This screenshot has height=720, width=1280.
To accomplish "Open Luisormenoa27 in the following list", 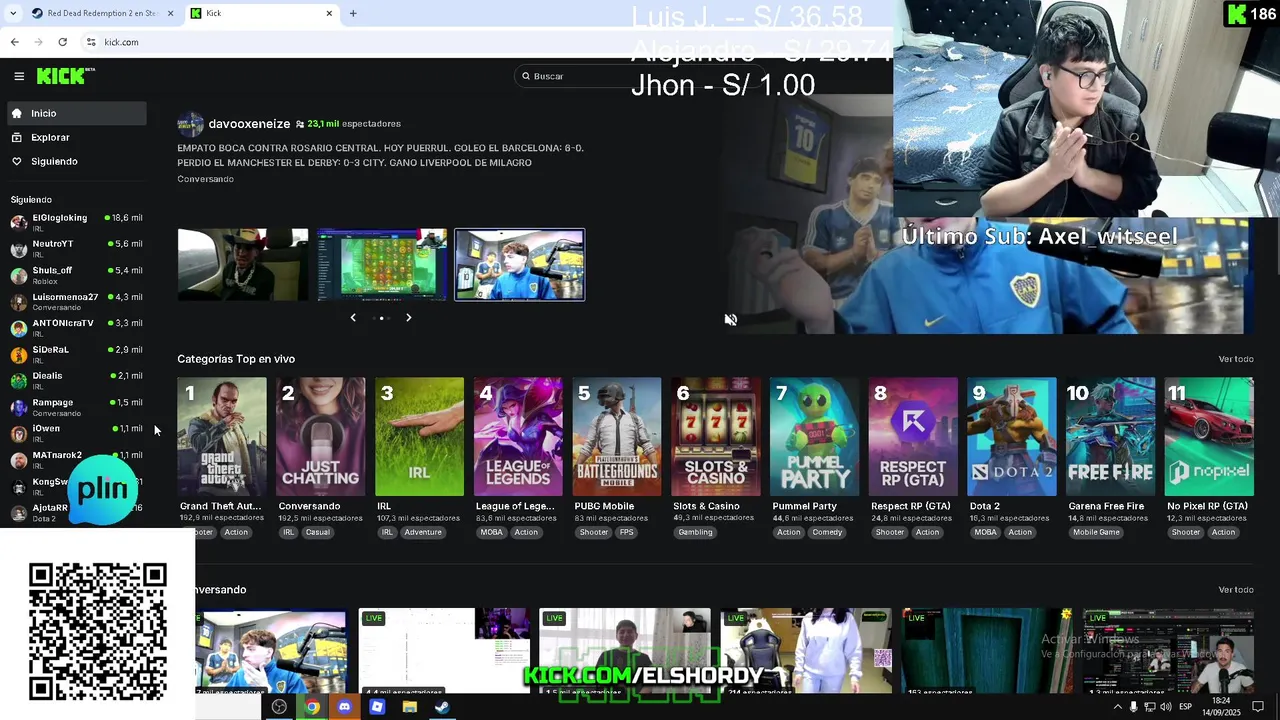I will (x=77, y=301).
